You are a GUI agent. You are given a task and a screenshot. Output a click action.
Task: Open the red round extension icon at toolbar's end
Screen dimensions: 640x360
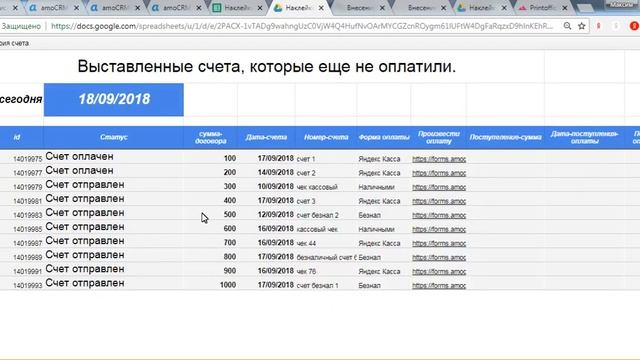point(634,26)
